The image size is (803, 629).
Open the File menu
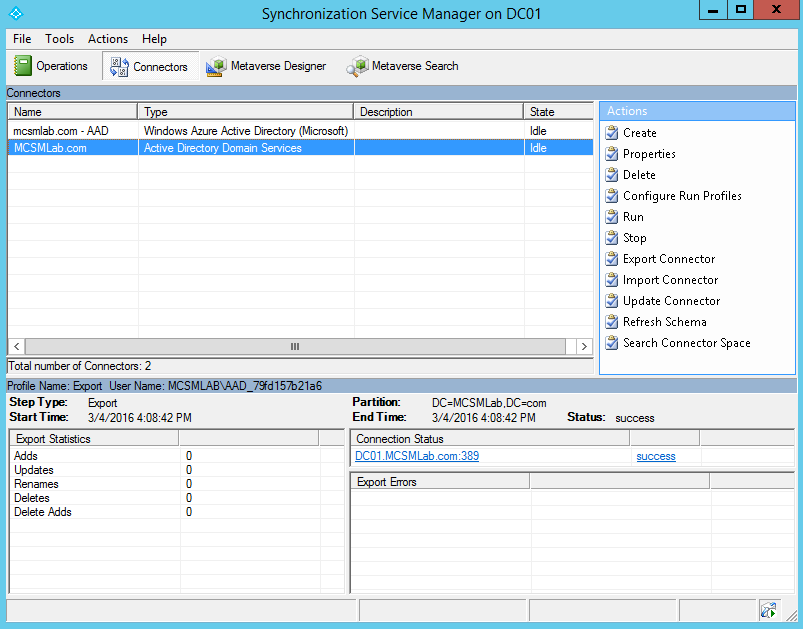tap(22, 39)
